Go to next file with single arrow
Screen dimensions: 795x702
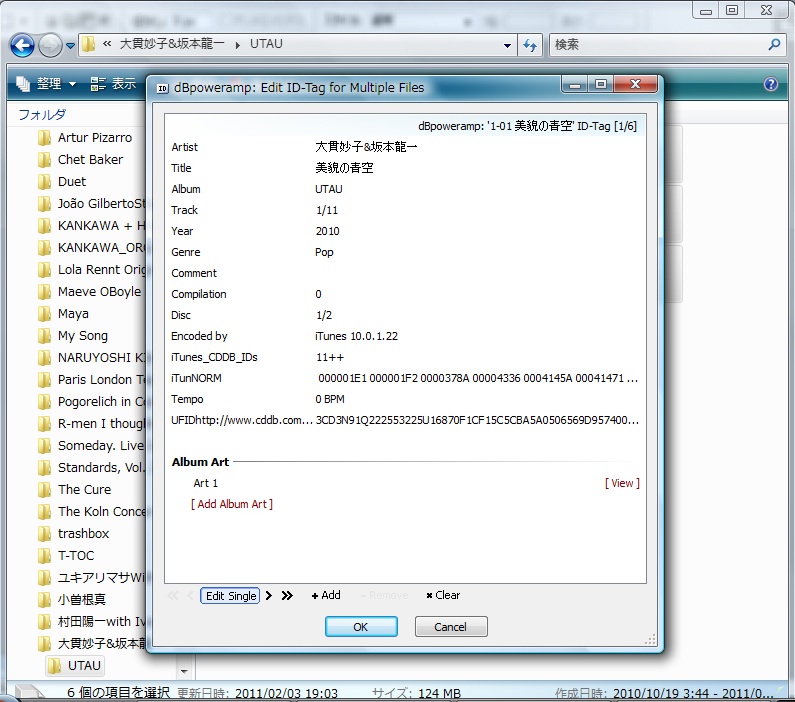point(269,596)
